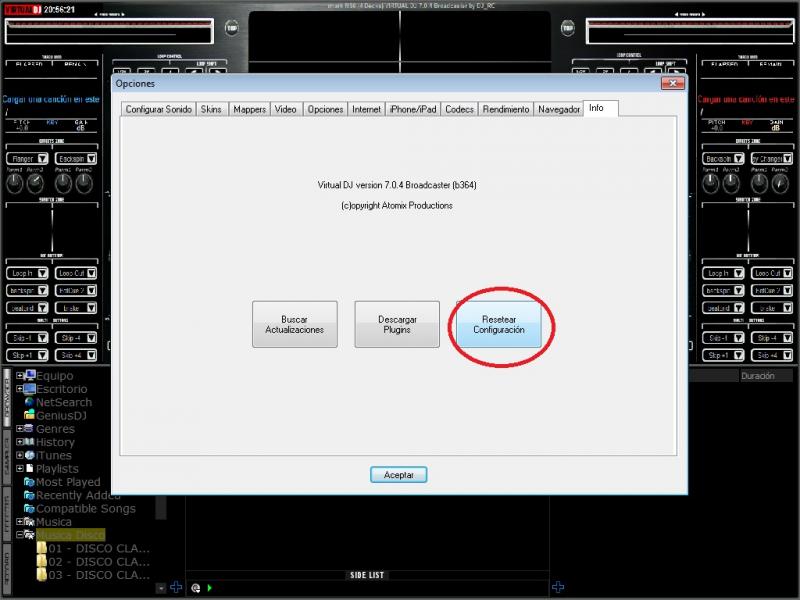Open the left deck Loop In dropdown

(42, 273)
